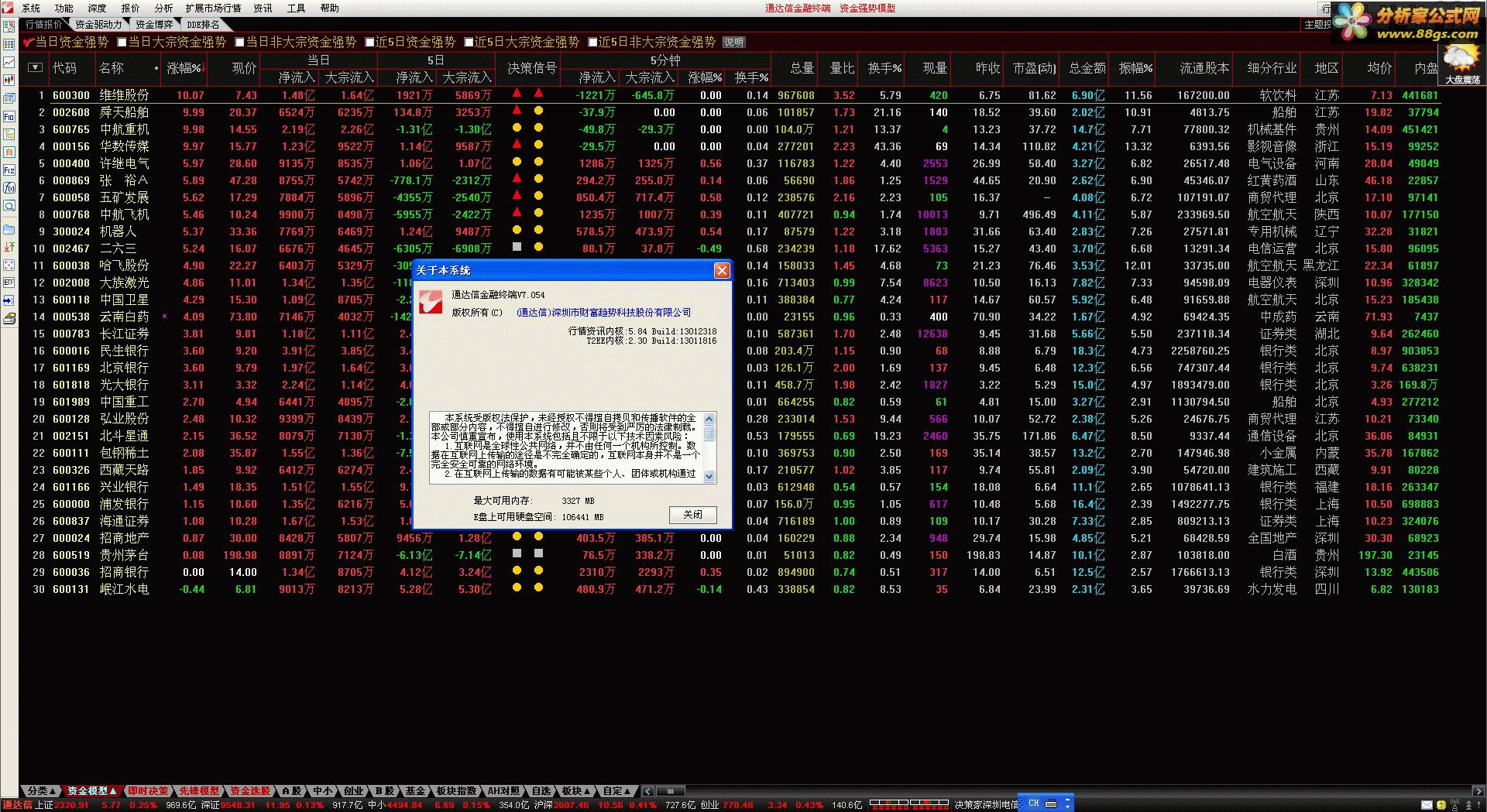Switch to the 资金驱动力 tab
The height and width of the screenshot is (812, 1487).
[98, 25]
